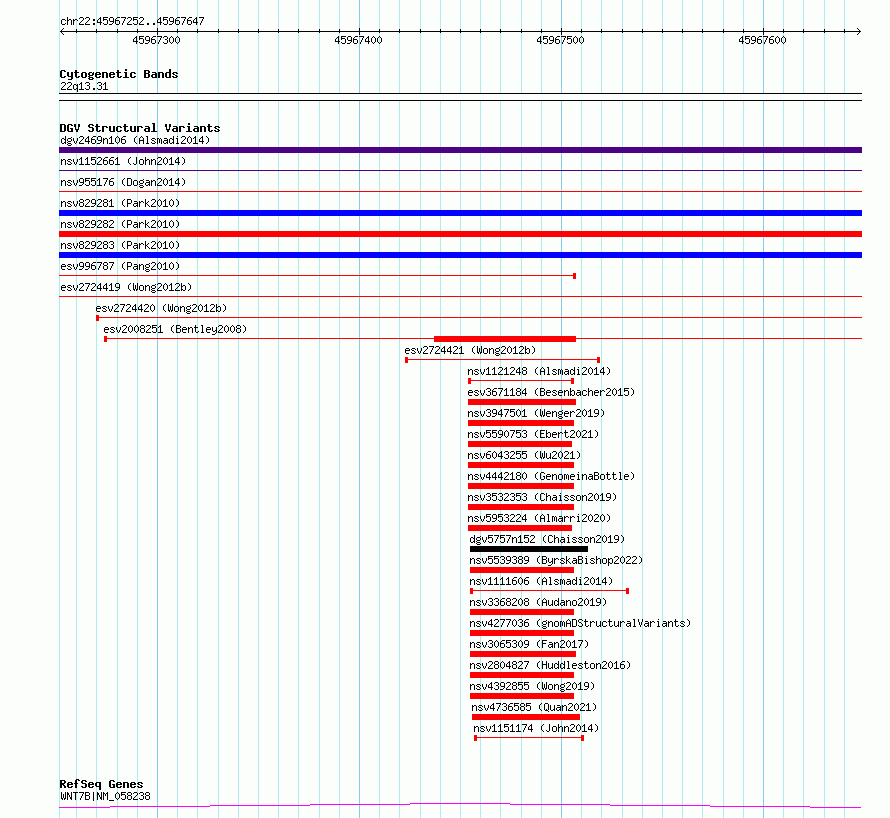Image resolution: width=890 pixels, height=818 pixels.
Task: Open nsv3947501 (Wenger2019) variant
Action: point(536,413)
